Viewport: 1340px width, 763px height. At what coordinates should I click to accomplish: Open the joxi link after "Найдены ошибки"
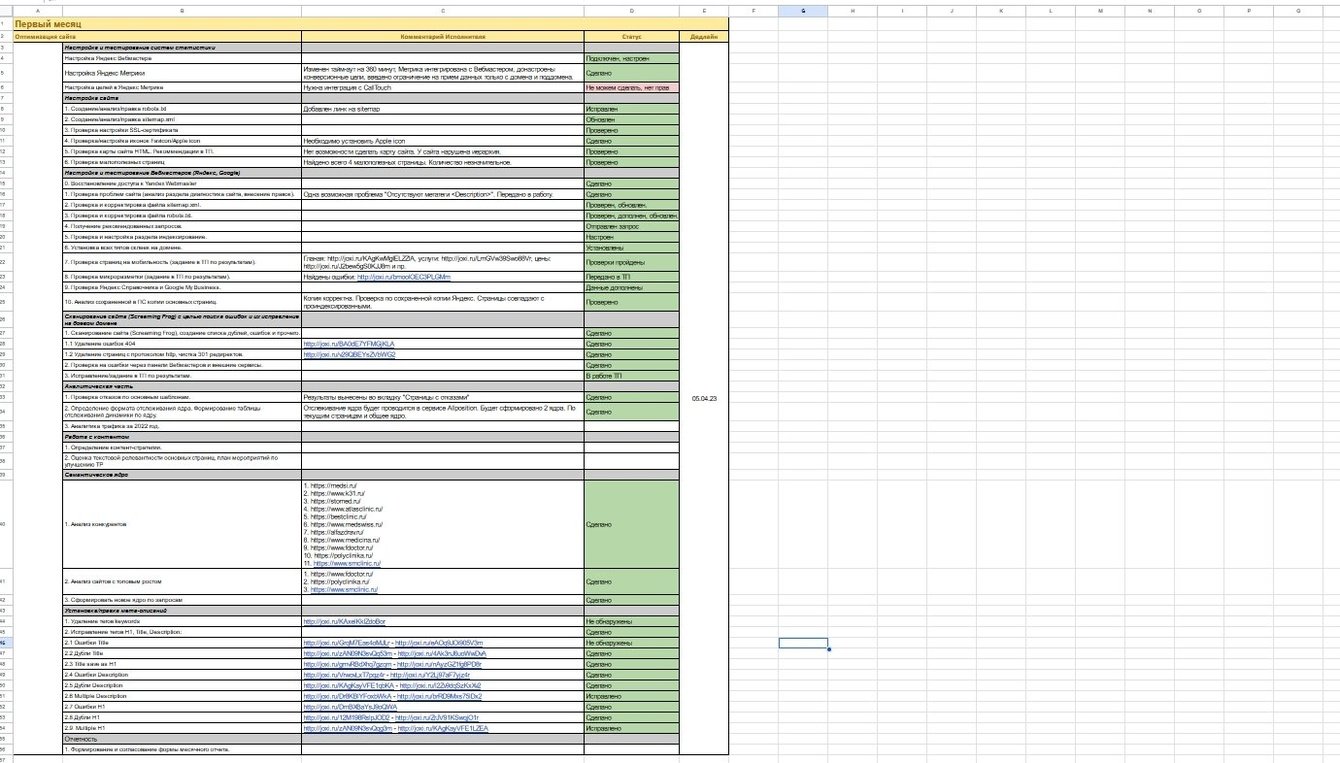(403, 276)
